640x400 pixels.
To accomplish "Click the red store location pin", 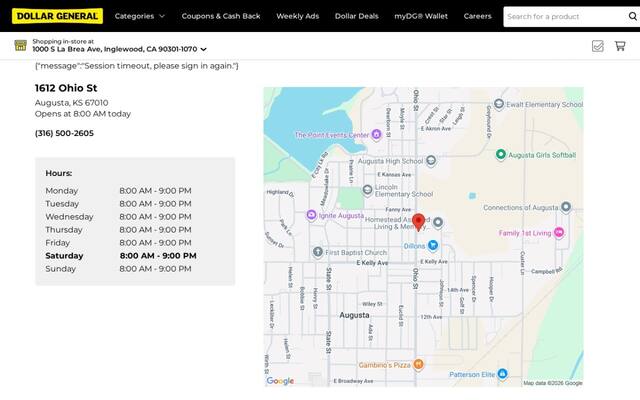I will 418,222.
